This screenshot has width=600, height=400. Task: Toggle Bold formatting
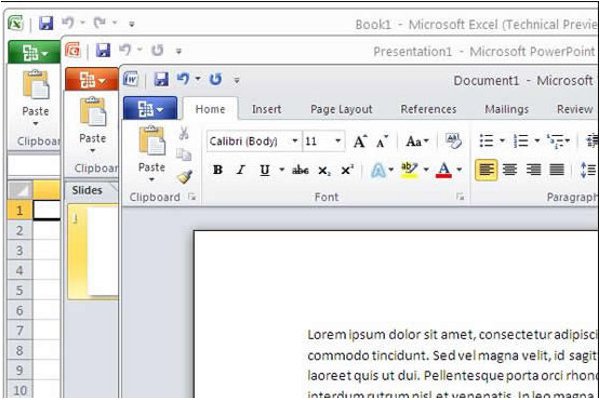(218, 170)
